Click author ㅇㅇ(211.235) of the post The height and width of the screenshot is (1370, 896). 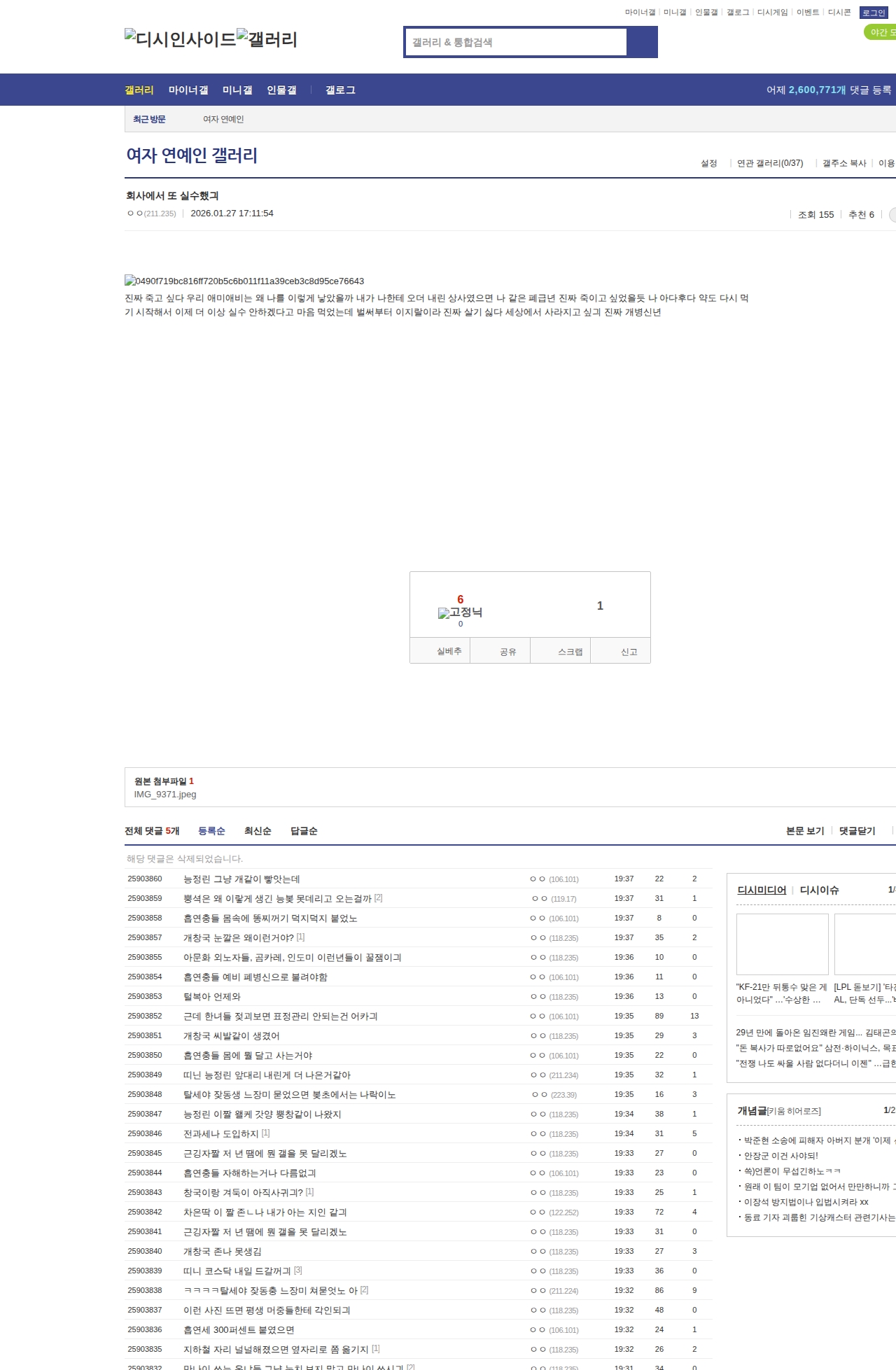point(151,214)
